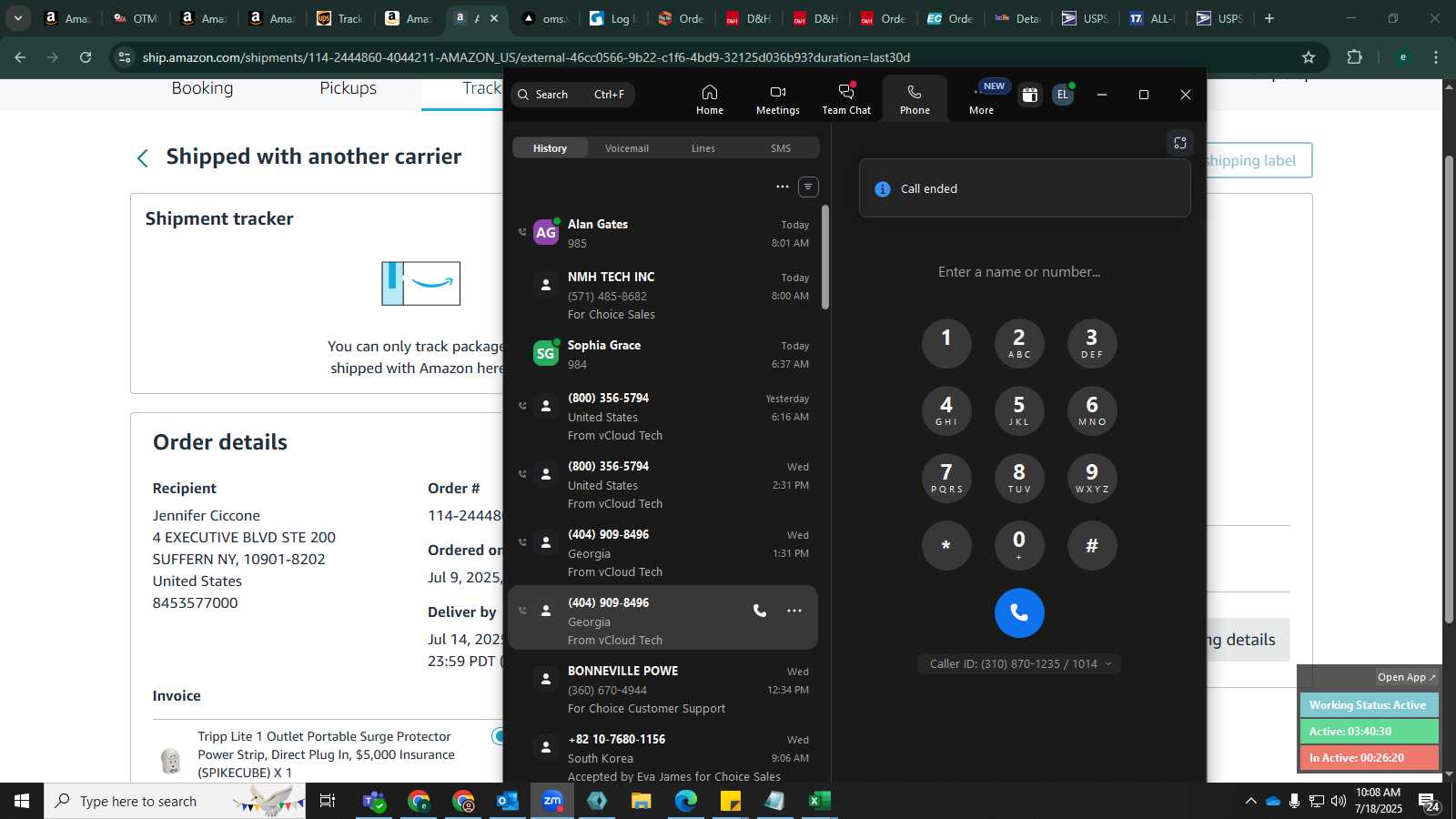Dial digit 4 GHI on keypad
Screen dimensions: 1456x819
coord(946,410)
